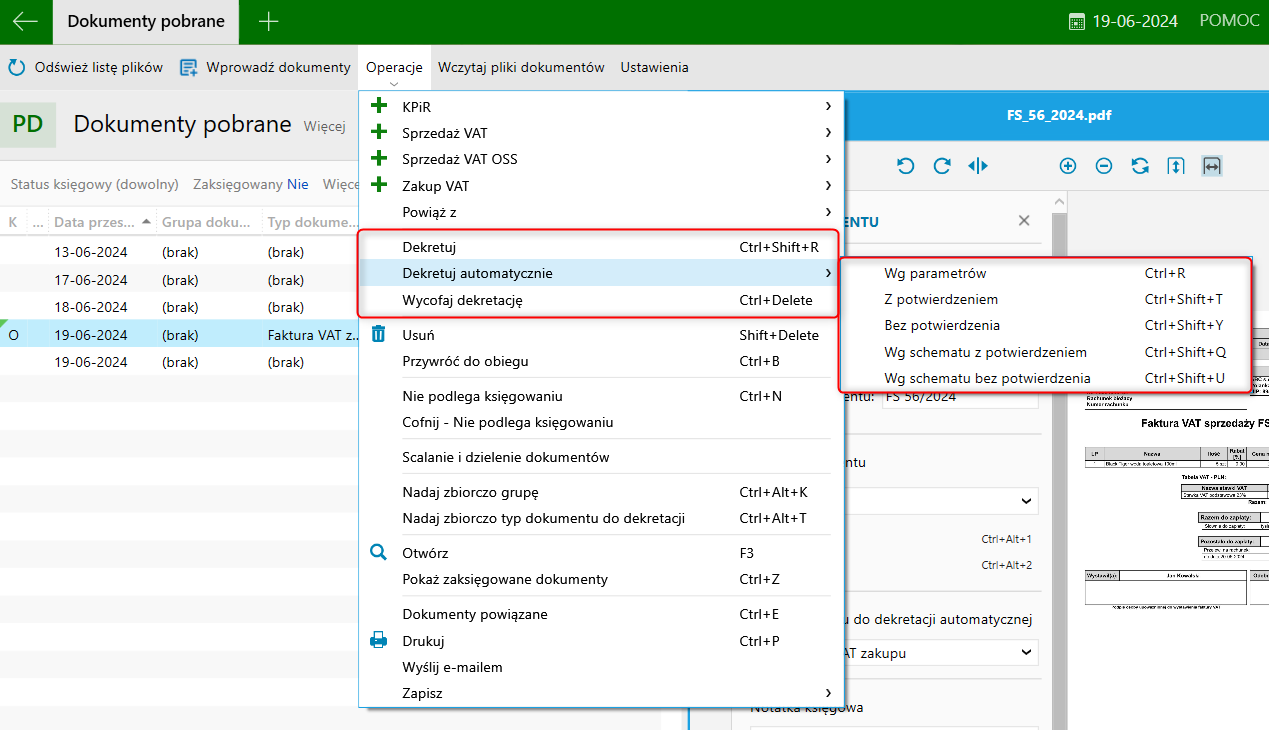Click the flip horizontally icon in preview
The image size is (1269, 730).
point(978,166)
